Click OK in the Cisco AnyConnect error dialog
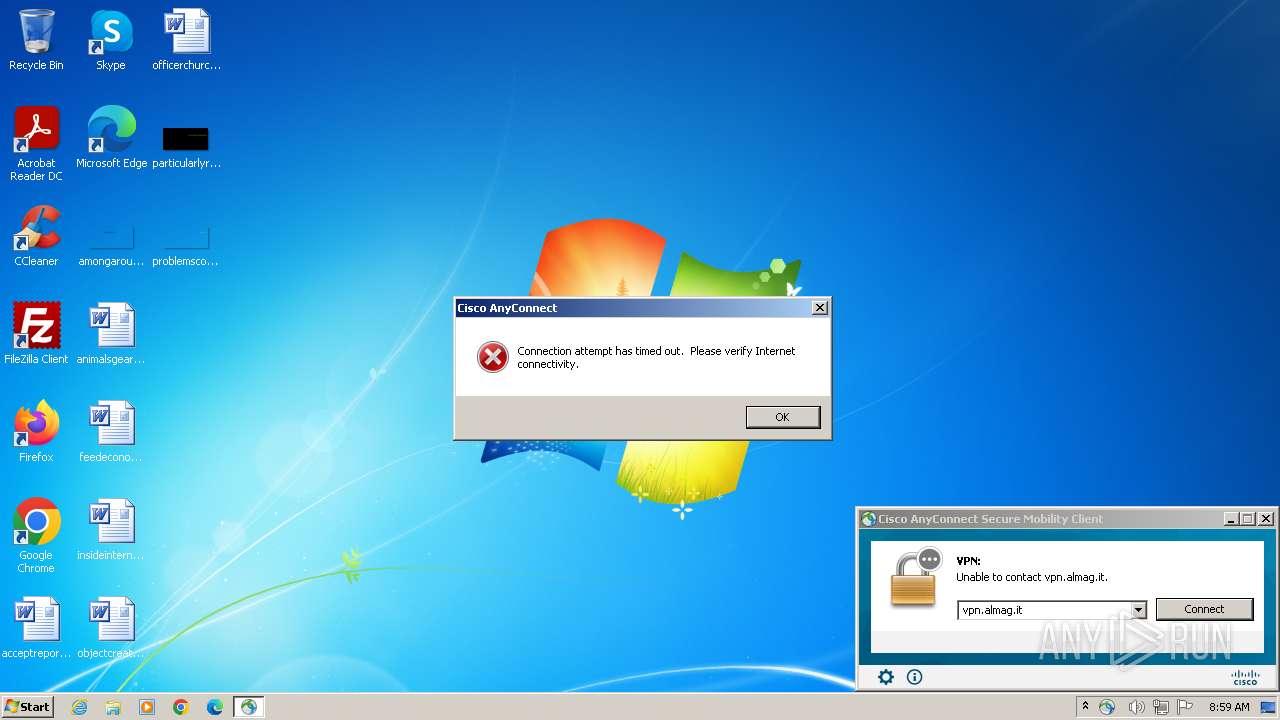 tap(782, 417)
